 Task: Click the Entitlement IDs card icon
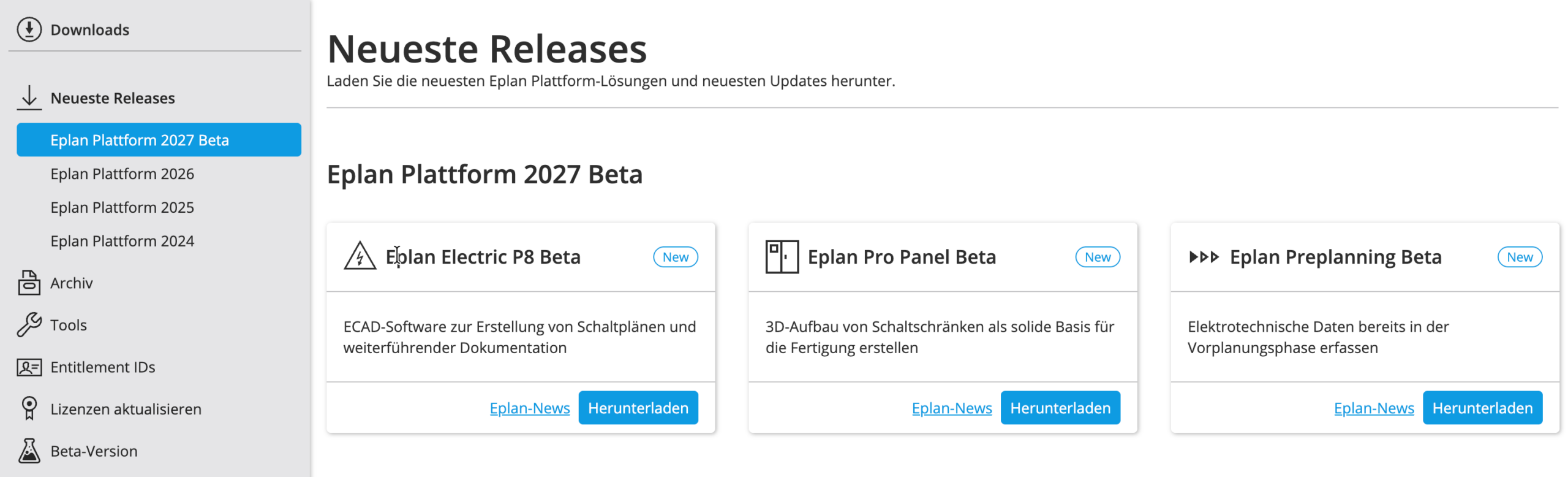coord(29,367)
